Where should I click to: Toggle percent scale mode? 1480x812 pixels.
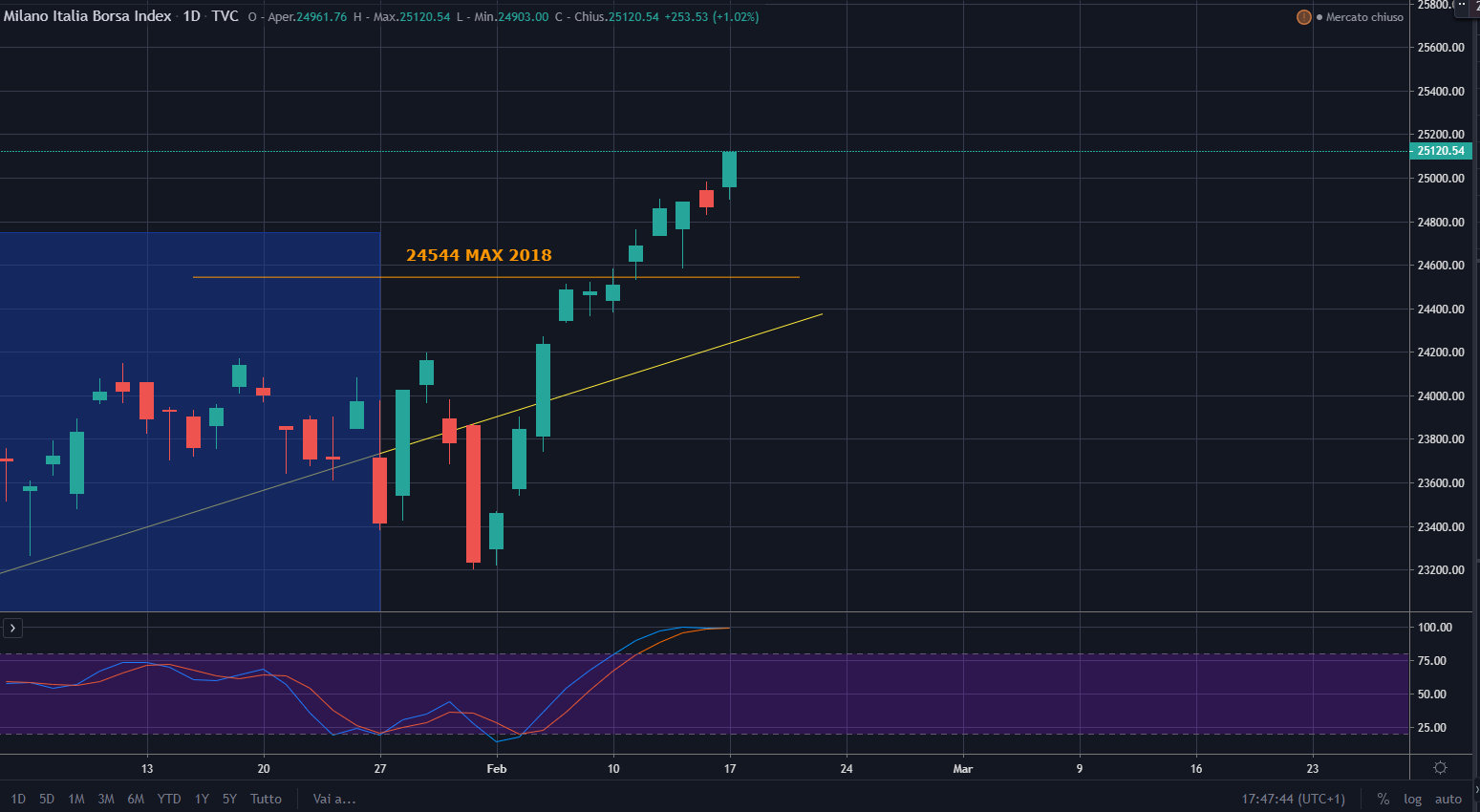(x=1383, y=799)
